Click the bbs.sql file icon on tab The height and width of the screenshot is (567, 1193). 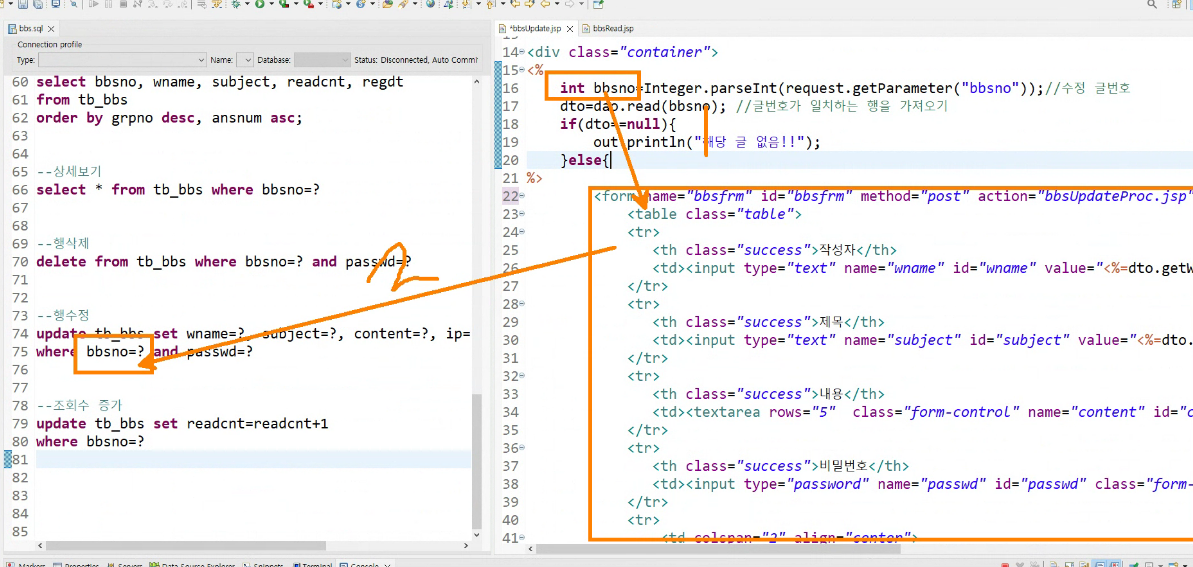13,28
